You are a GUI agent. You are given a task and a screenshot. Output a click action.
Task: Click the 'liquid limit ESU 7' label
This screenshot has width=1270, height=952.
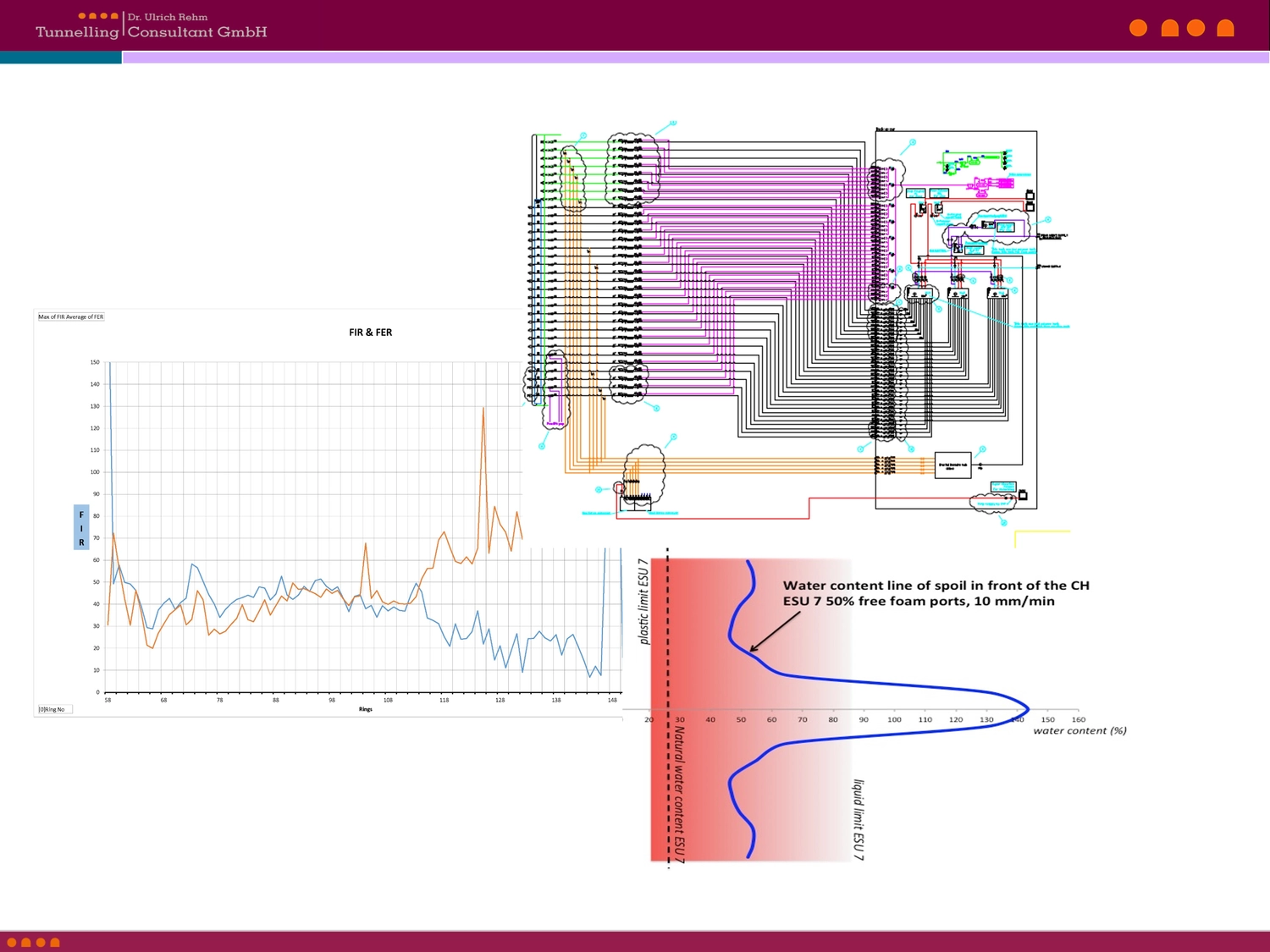coord(859,820)
